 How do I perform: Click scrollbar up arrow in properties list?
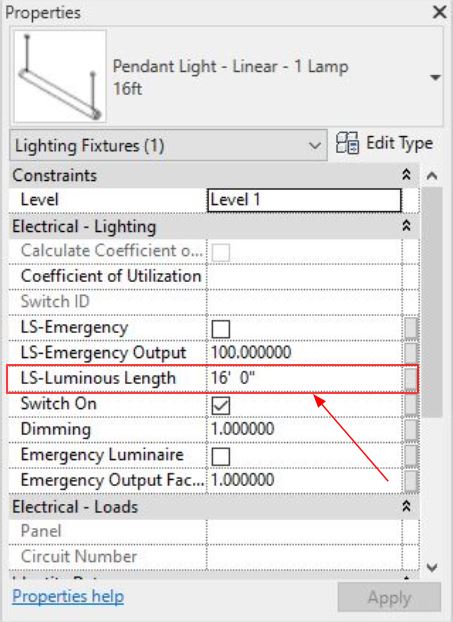point(432,176)
